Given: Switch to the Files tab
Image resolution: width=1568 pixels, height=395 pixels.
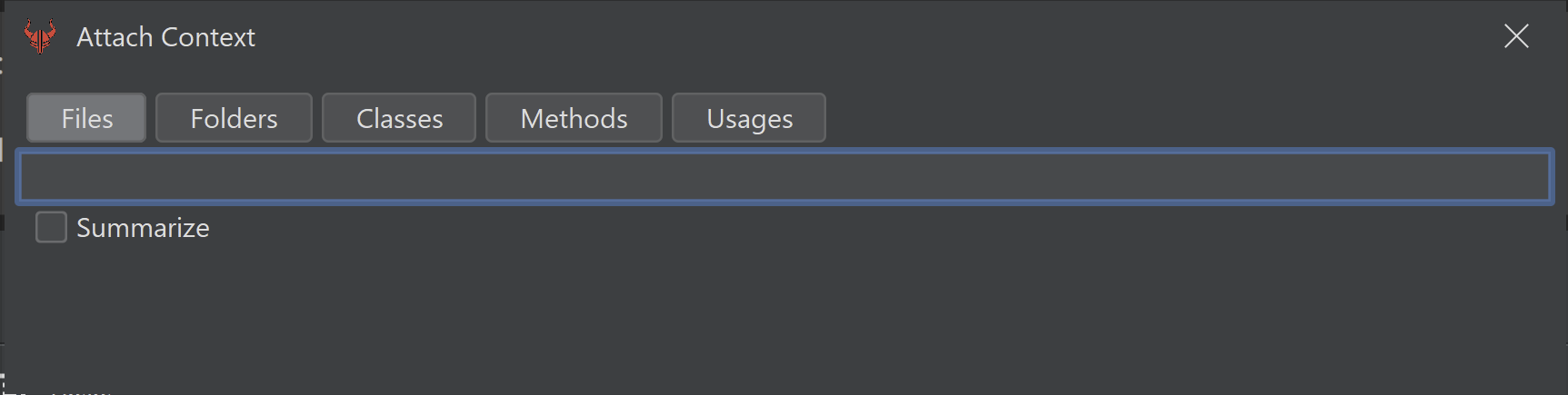Looking at the screenshot, I should (86, 118).
